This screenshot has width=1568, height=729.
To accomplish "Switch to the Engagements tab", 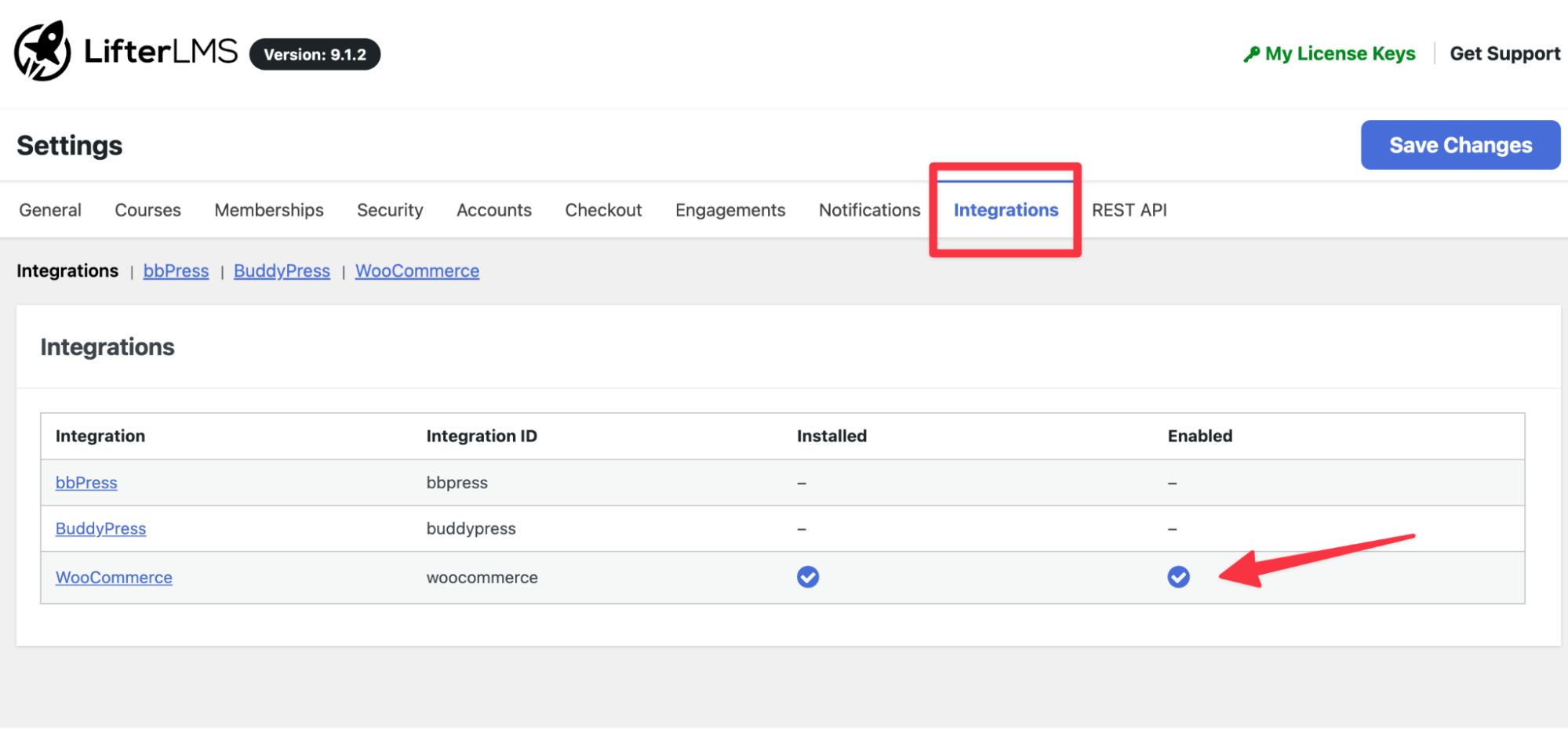I will 730,210.
